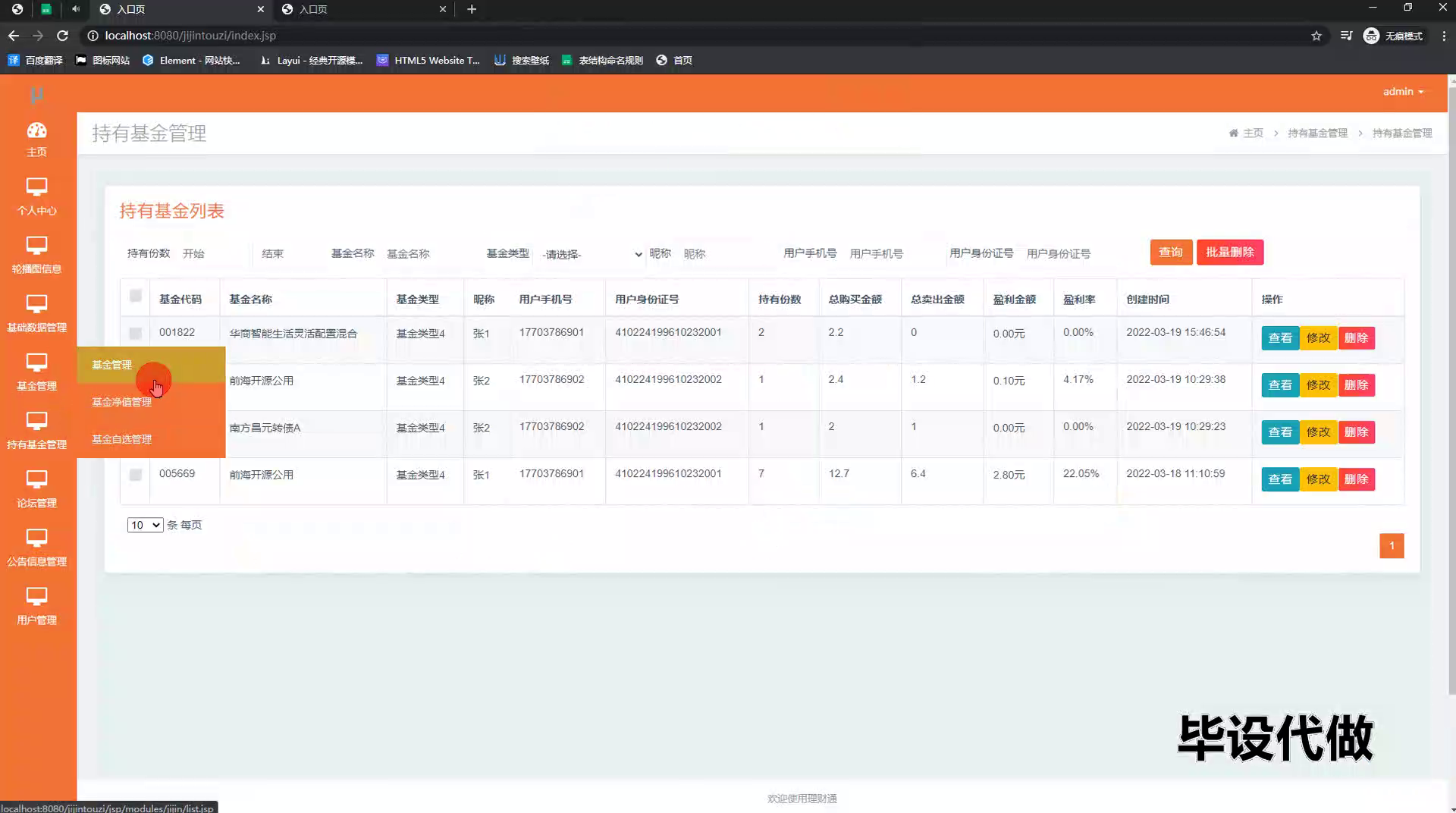This screenshot has height=813, width=1456.
Task: Open 用户管理 sidebar icon
Action: [36, 595]
